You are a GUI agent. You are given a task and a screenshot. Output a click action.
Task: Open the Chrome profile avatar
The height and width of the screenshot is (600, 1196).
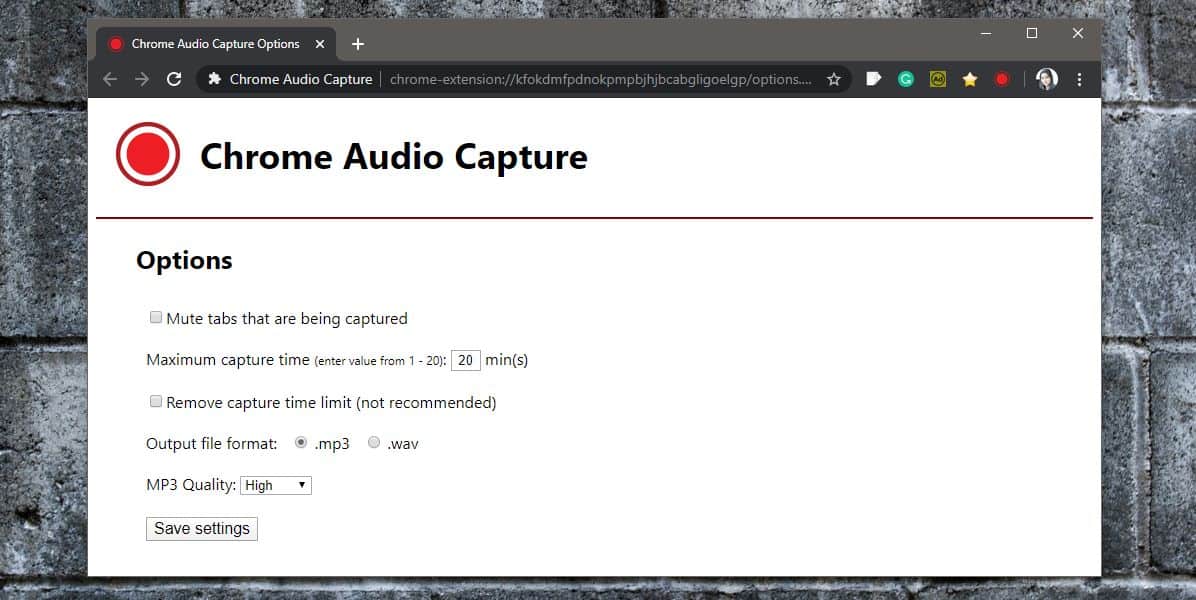point(1046,79)
